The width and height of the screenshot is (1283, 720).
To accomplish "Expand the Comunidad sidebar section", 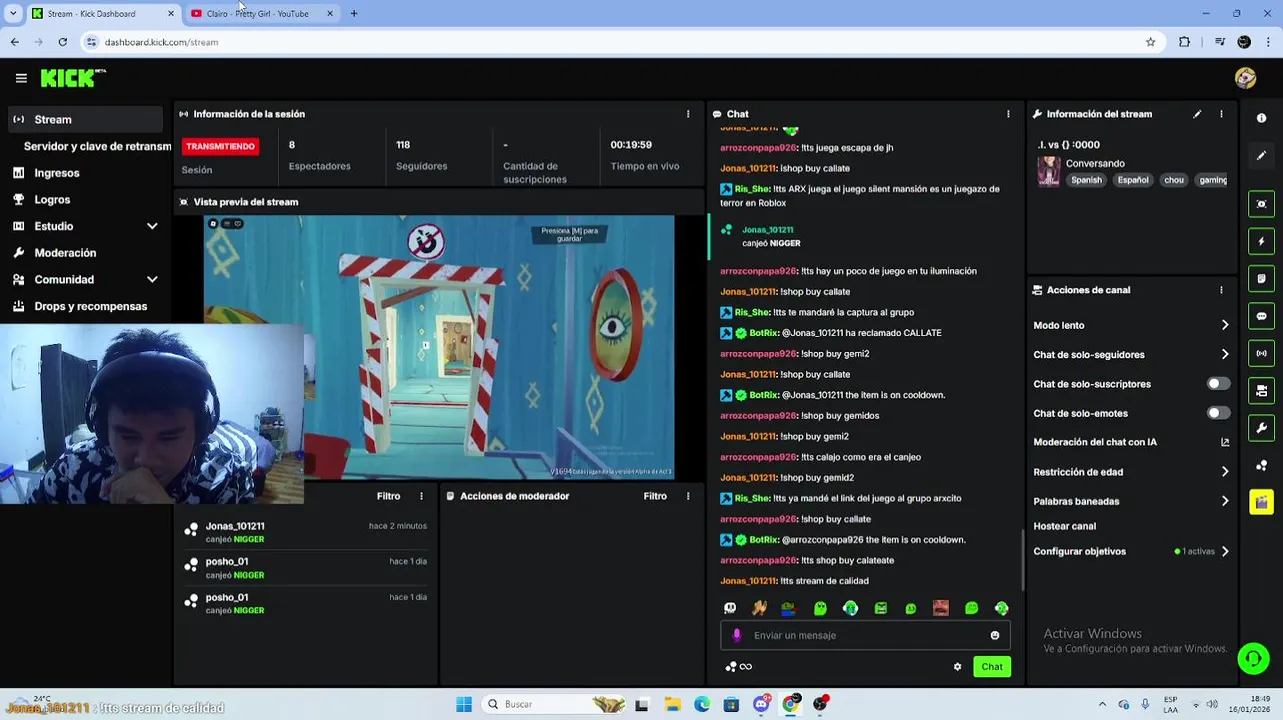I will pos(152,280).
